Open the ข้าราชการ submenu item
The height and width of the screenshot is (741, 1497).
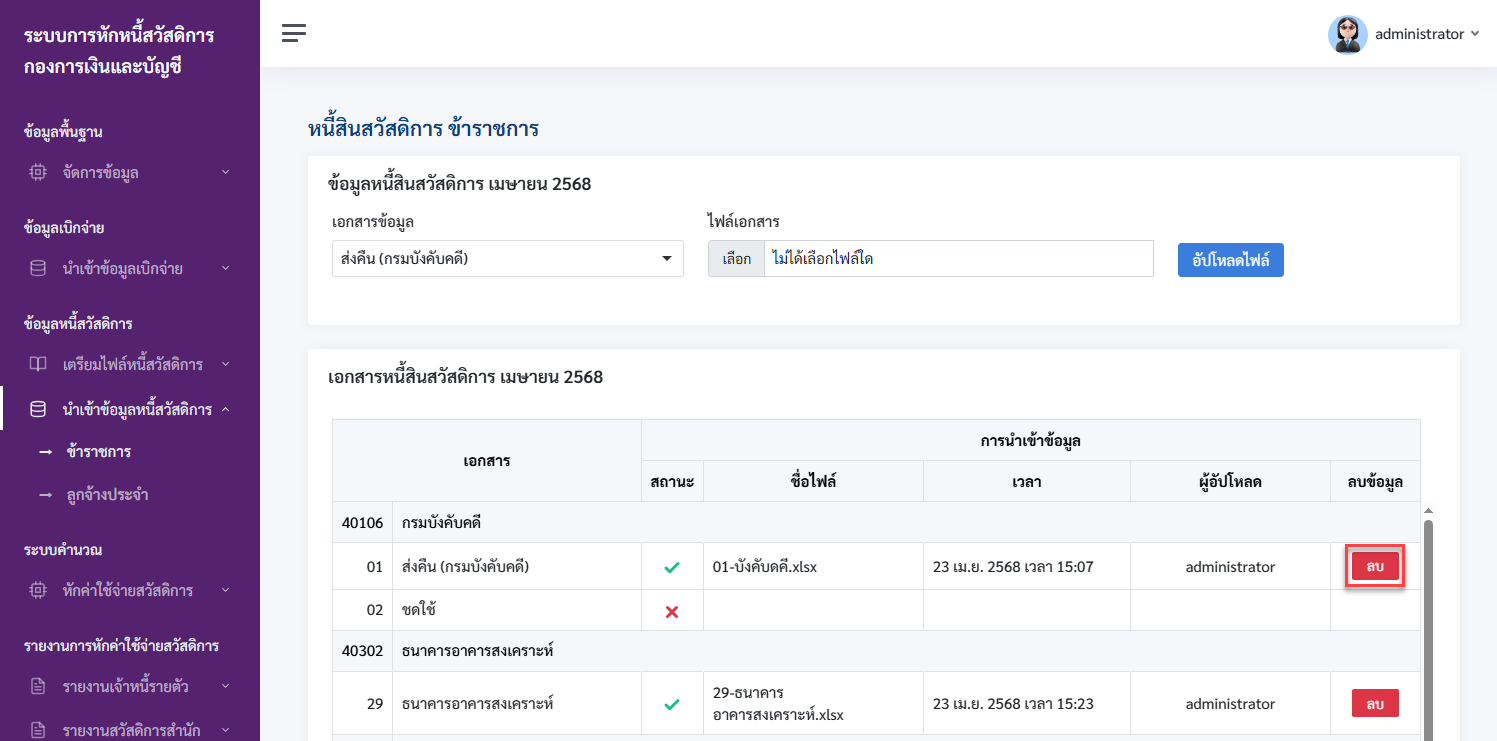pyautogui.click(x=99, y=452)
